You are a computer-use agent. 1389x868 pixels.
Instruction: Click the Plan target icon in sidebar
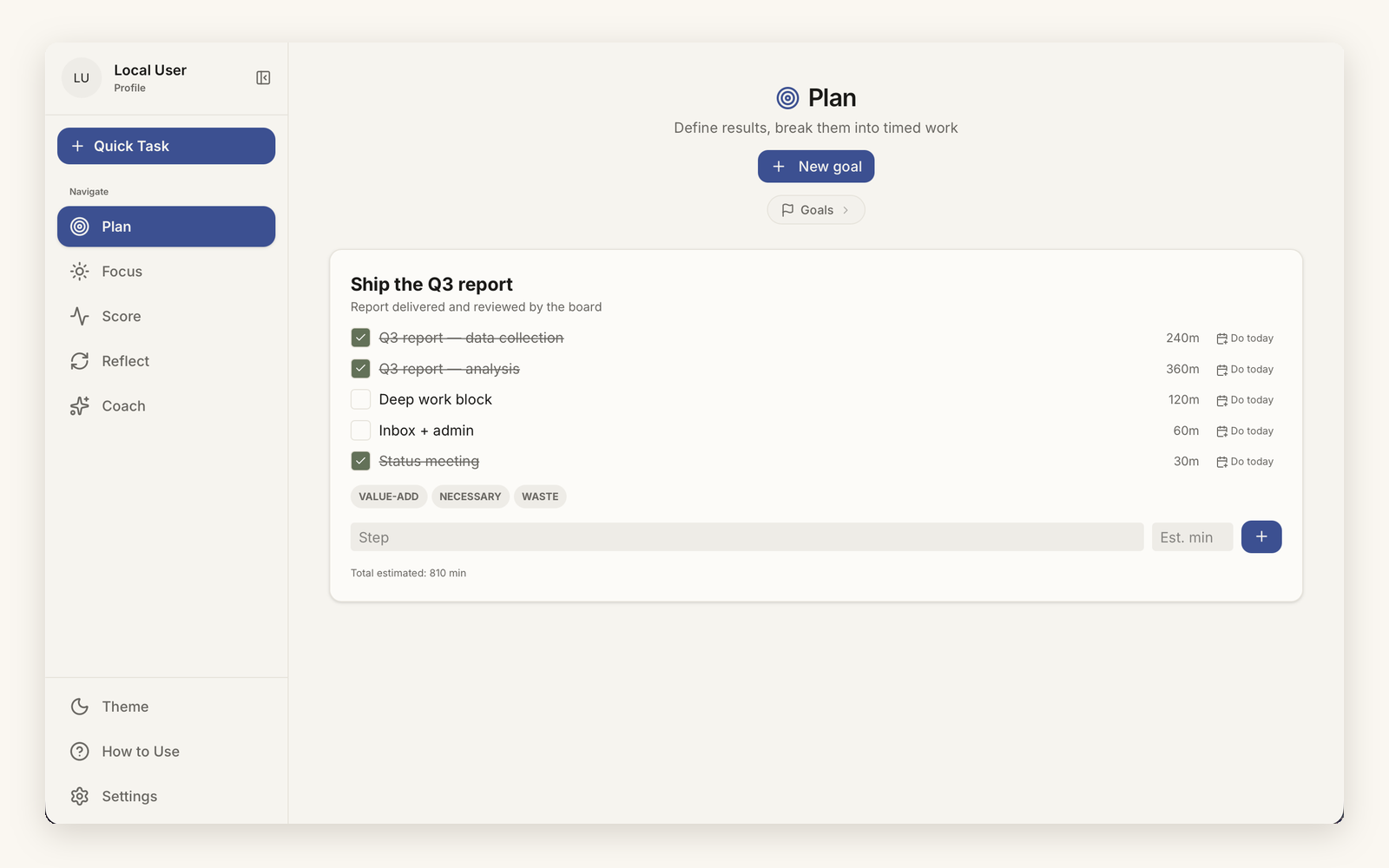80,227
